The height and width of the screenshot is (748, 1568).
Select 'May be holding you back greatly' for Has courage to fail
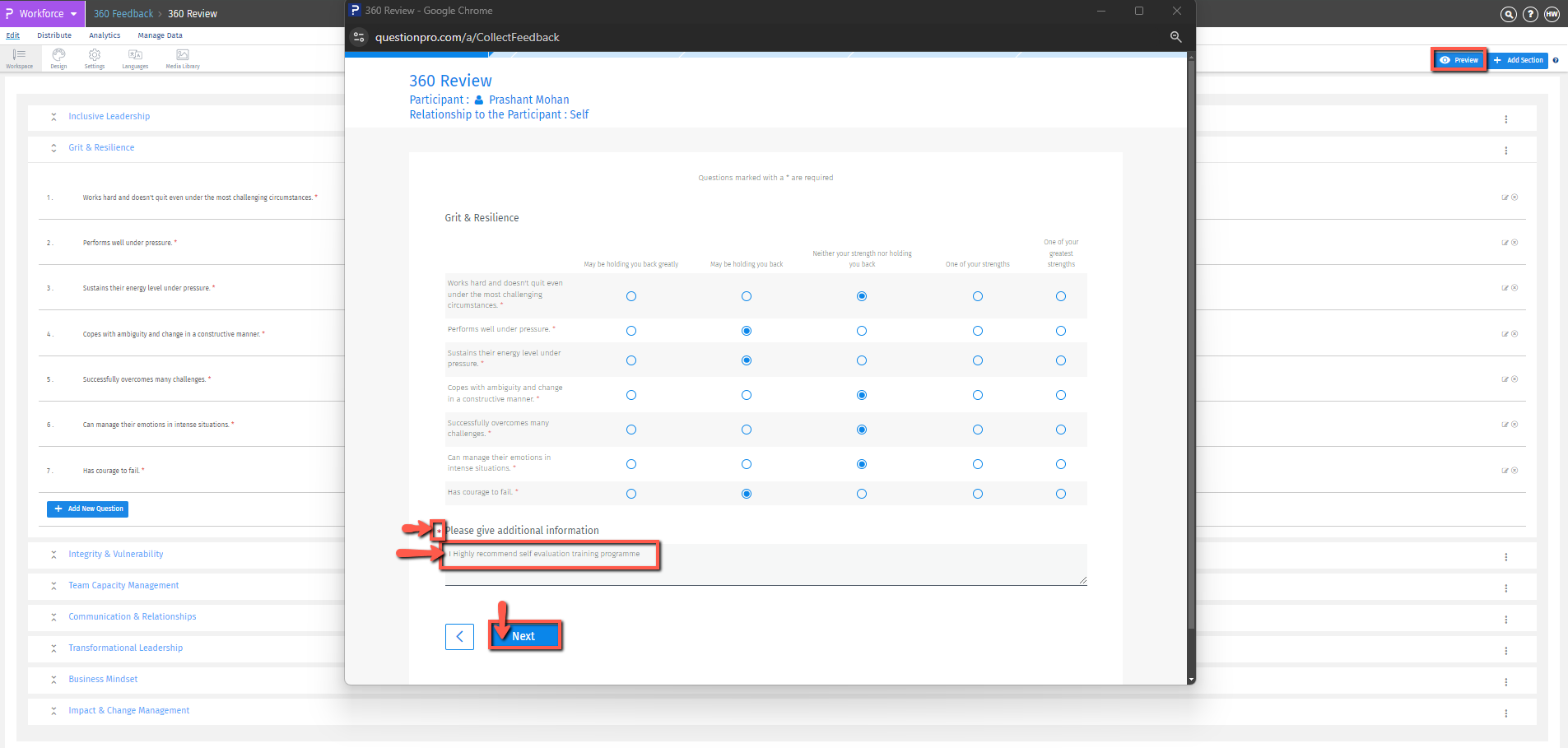pyautogui.click(x=631, y=494)
